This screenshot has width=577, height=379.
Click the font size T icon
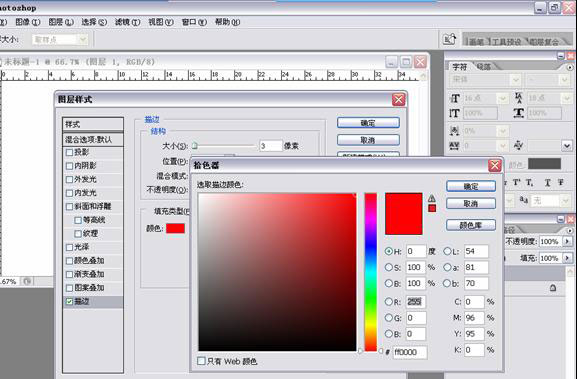tap(455, 99)
